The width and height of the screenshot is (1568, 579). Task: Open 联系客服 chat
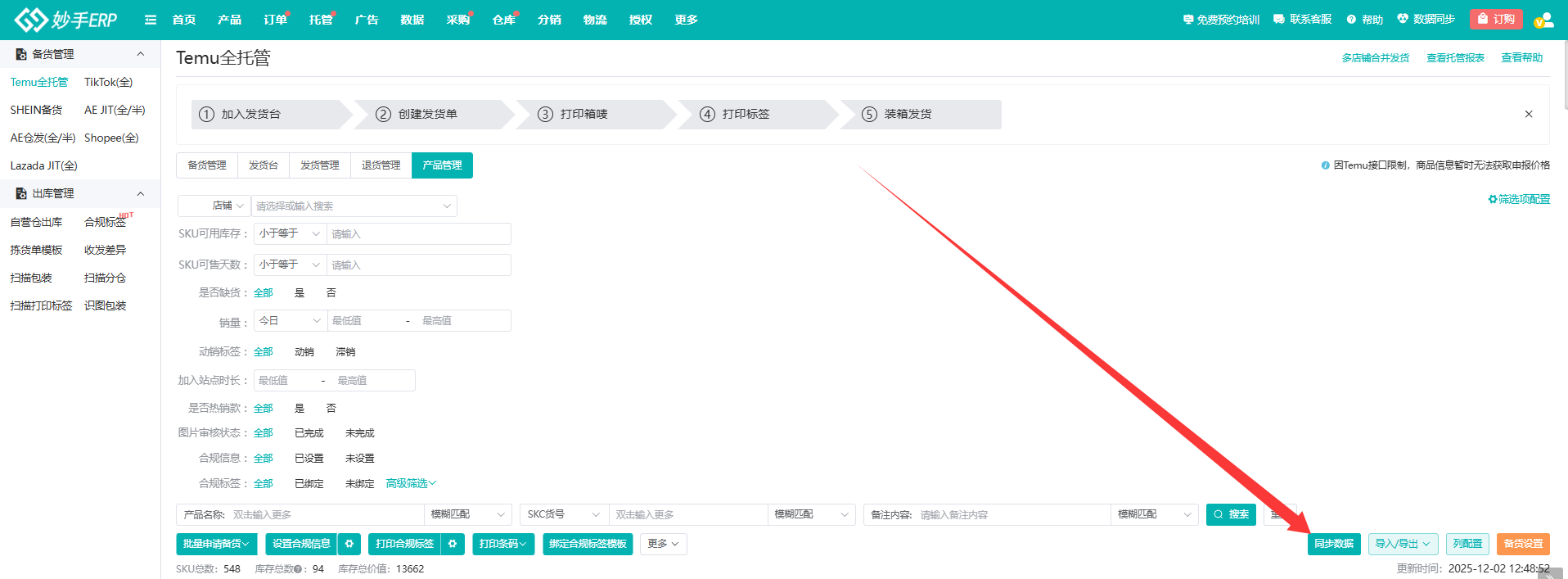(x=1303, y=20)
